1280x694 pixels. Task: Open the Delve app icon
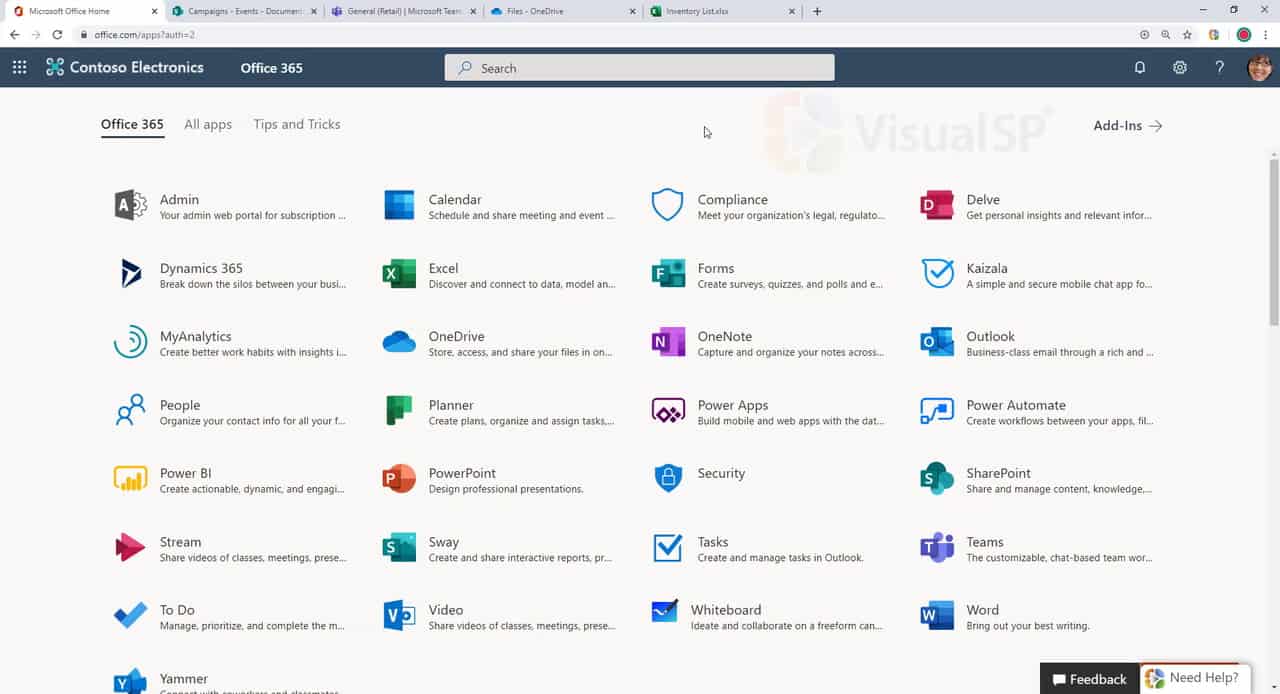pyautogui.click(x=937, y=205)
